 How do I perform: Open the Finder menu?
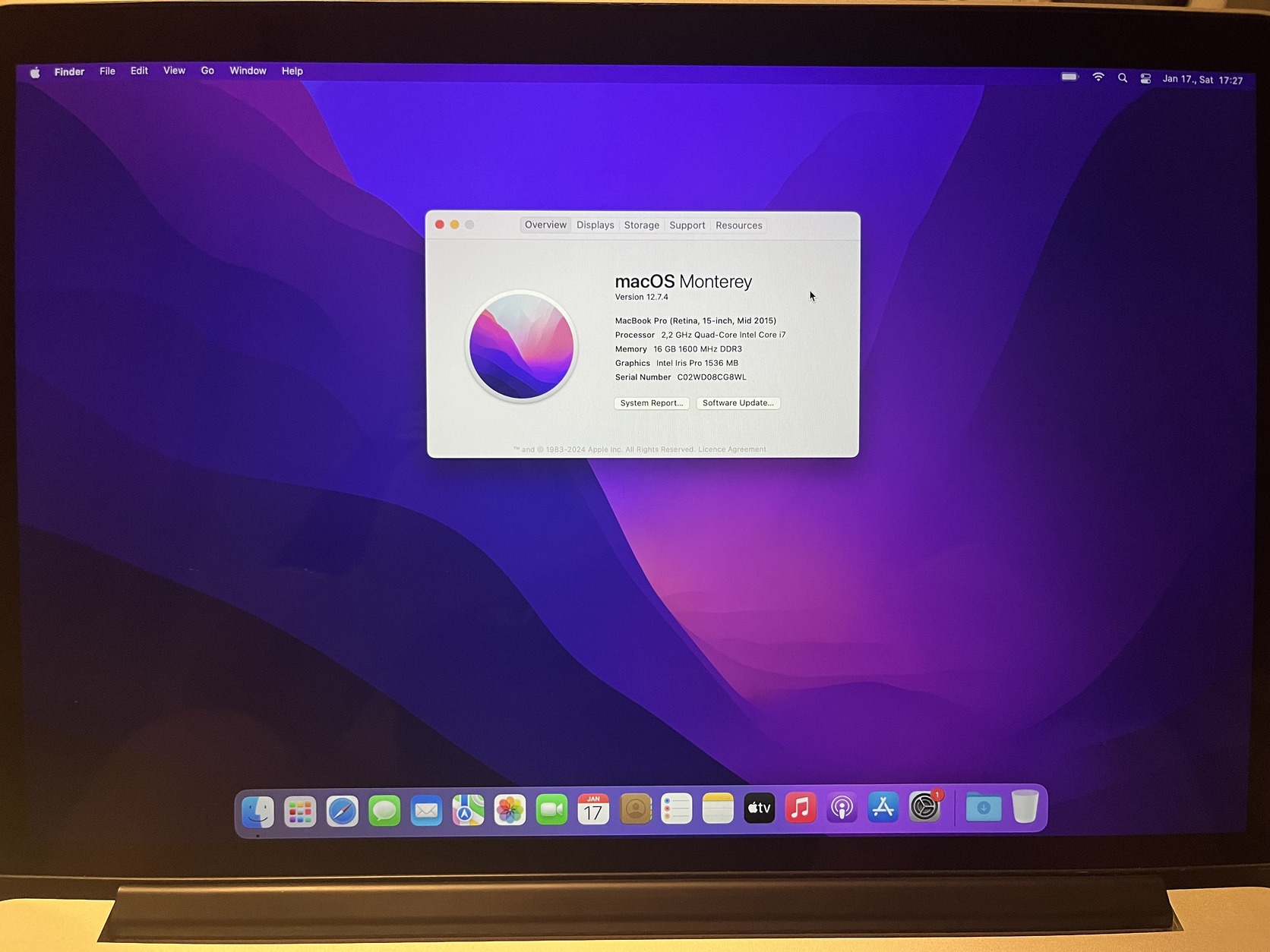point(69,71)
